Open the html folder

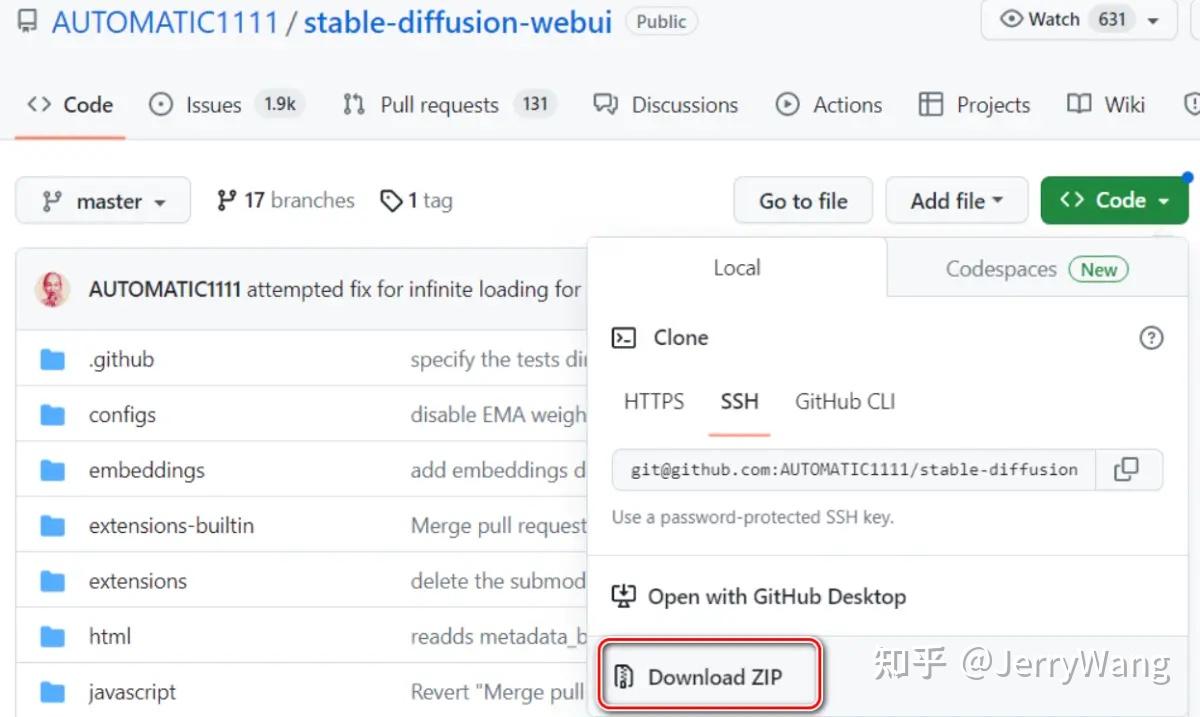click(110, 636)
